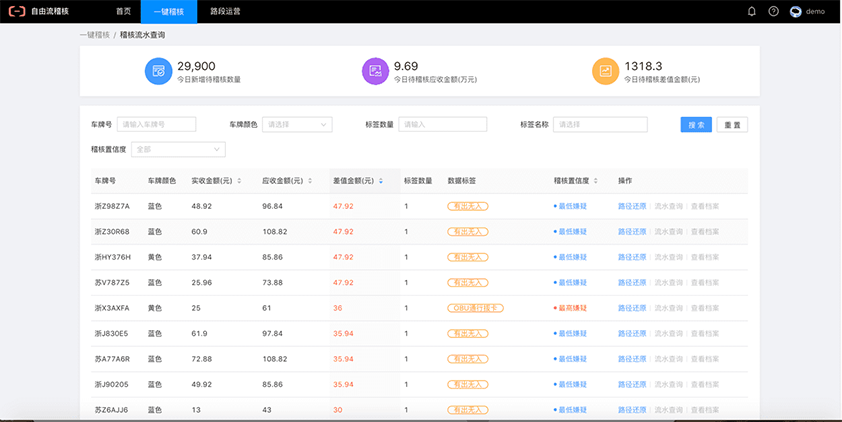Sort by 差值金额(元) column arrows
Image resolution: width=842 pixels, height=422 pixels.
[380, 181]
